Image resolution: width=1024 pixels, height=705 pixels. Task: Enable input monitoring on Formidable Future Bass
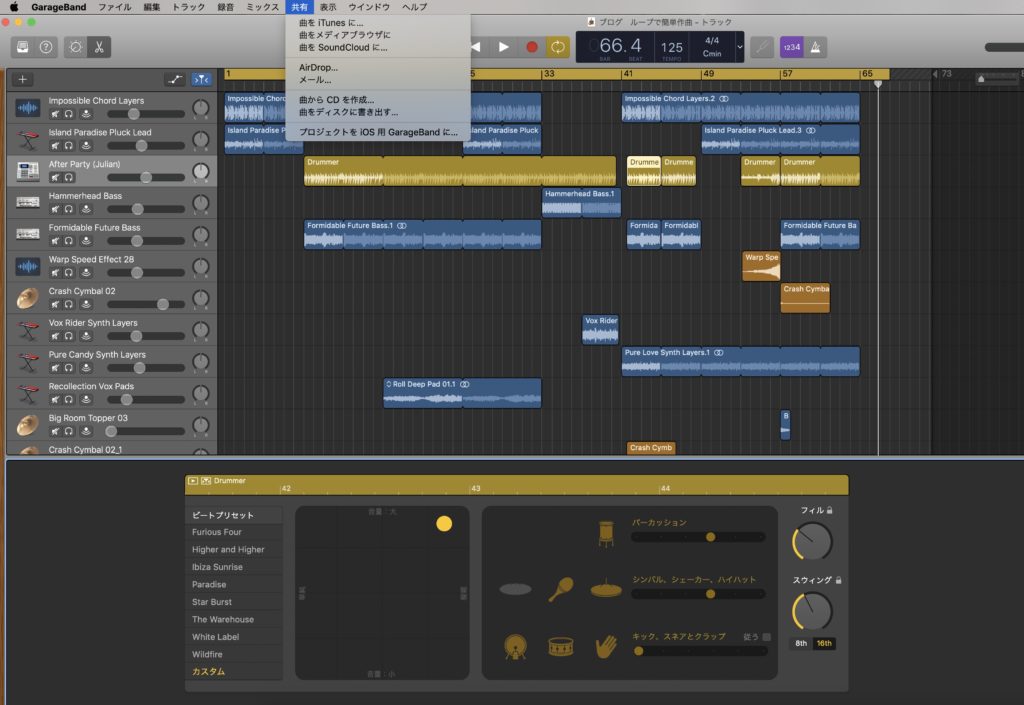pos(86,242)
